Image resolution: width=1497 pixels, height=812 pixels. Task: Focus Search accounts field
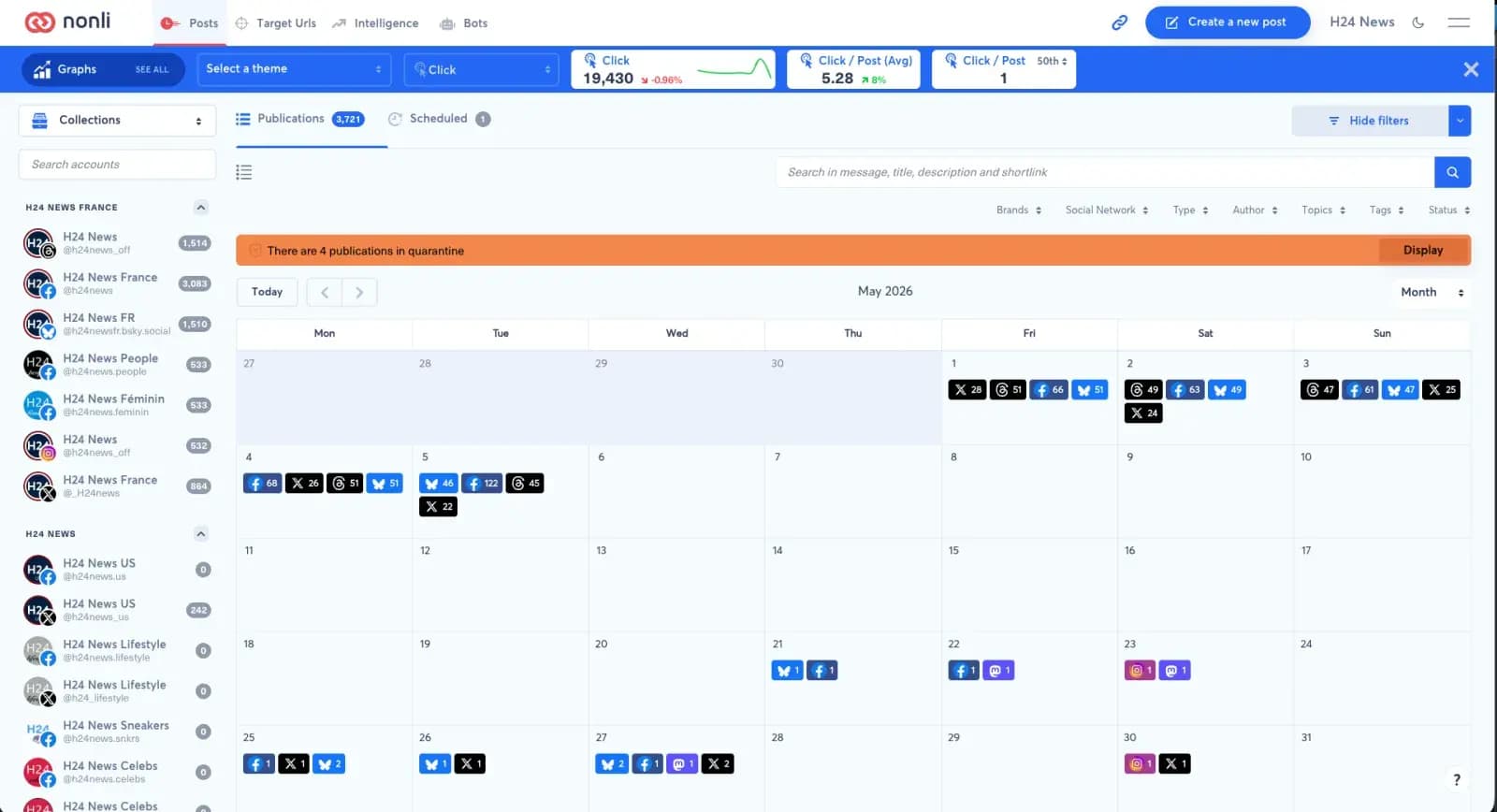coord(117,165)
